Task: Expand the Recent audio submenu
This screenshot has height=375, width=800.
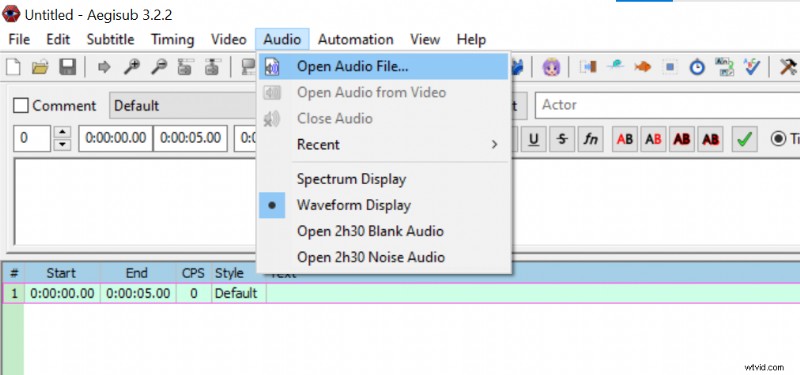Action: click(384, 144)
